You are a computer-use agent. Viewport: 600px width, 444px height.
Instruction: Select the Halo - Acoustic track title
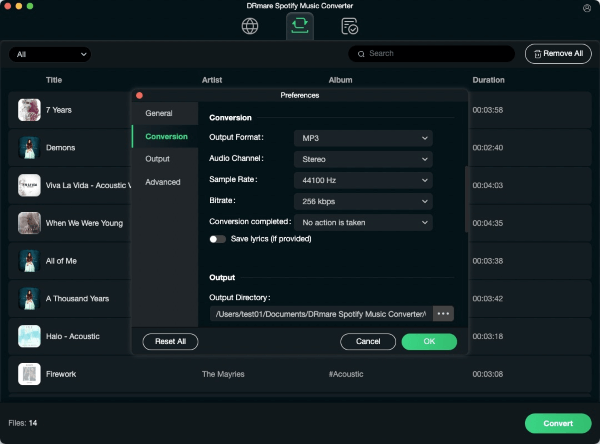tap(73, 336)
